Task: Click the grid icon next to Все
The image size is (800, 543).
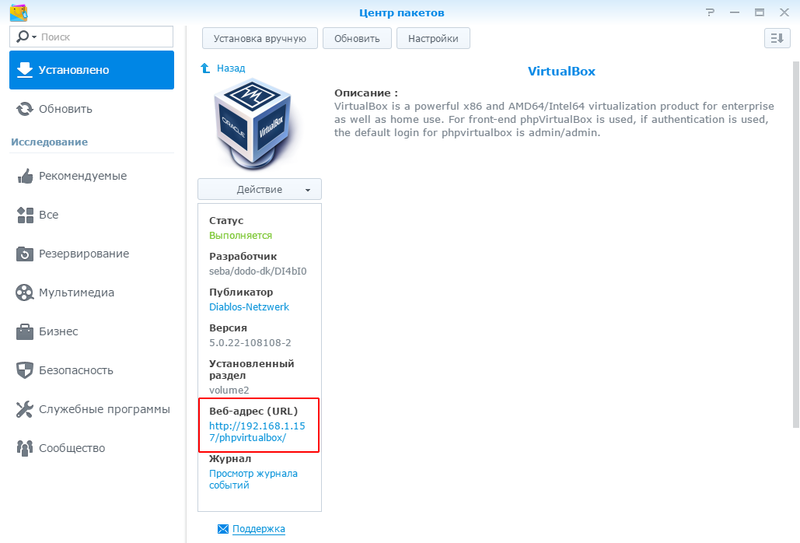Action: (x=25, y=215)
